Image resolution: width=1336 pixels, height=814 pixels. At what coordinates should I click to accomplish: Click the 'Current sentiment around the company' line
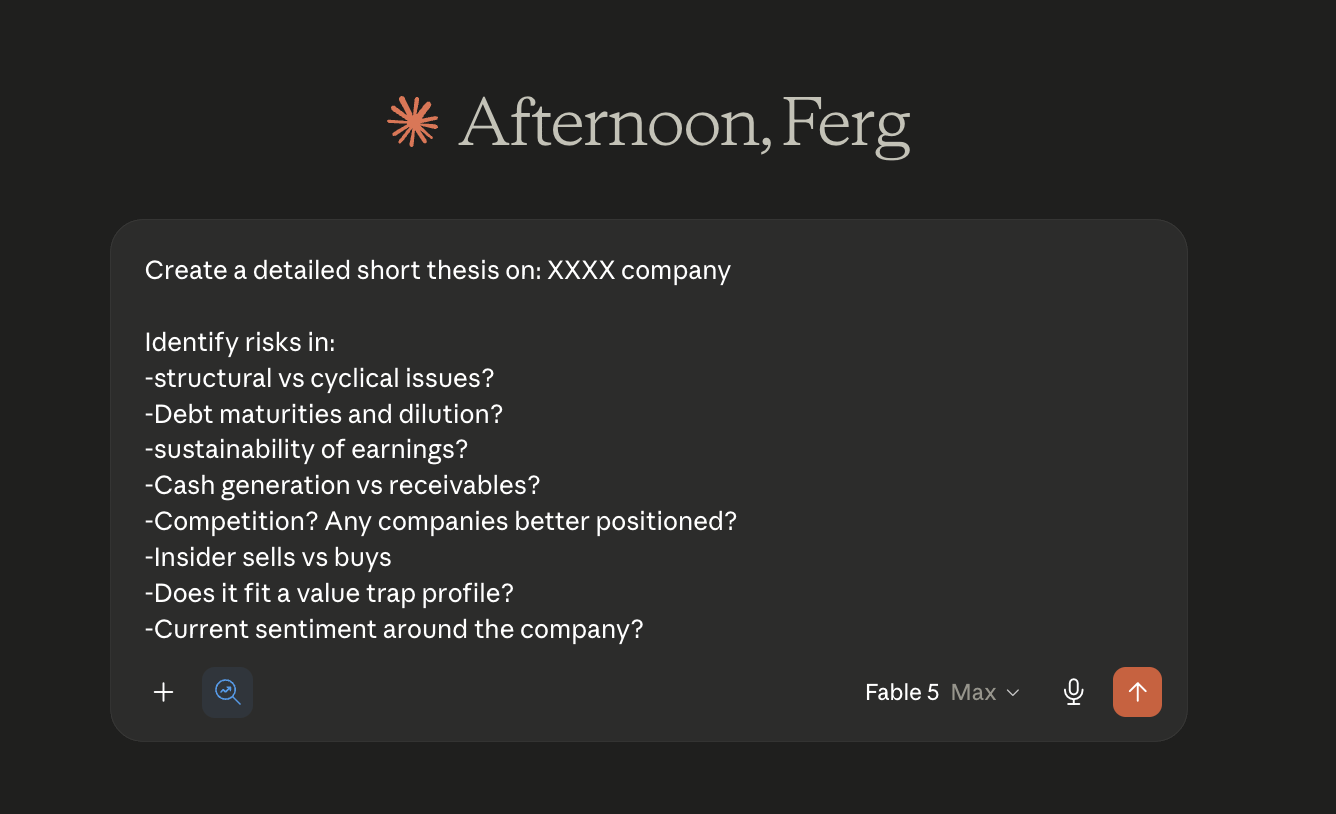pyautogui.click(x=394, y=630)
